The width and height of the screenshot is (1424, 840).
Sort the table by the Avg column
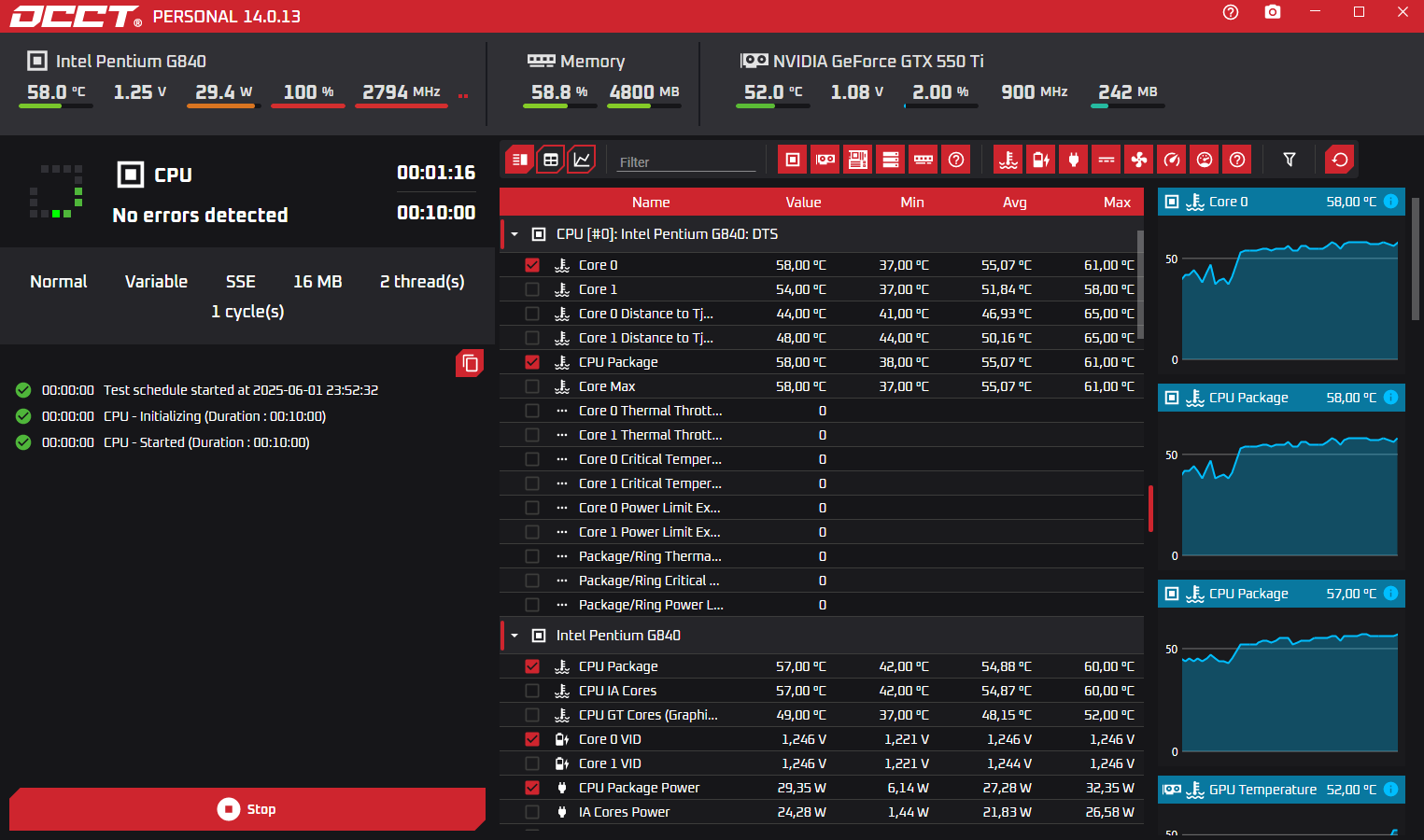[x=1015, y=203]
